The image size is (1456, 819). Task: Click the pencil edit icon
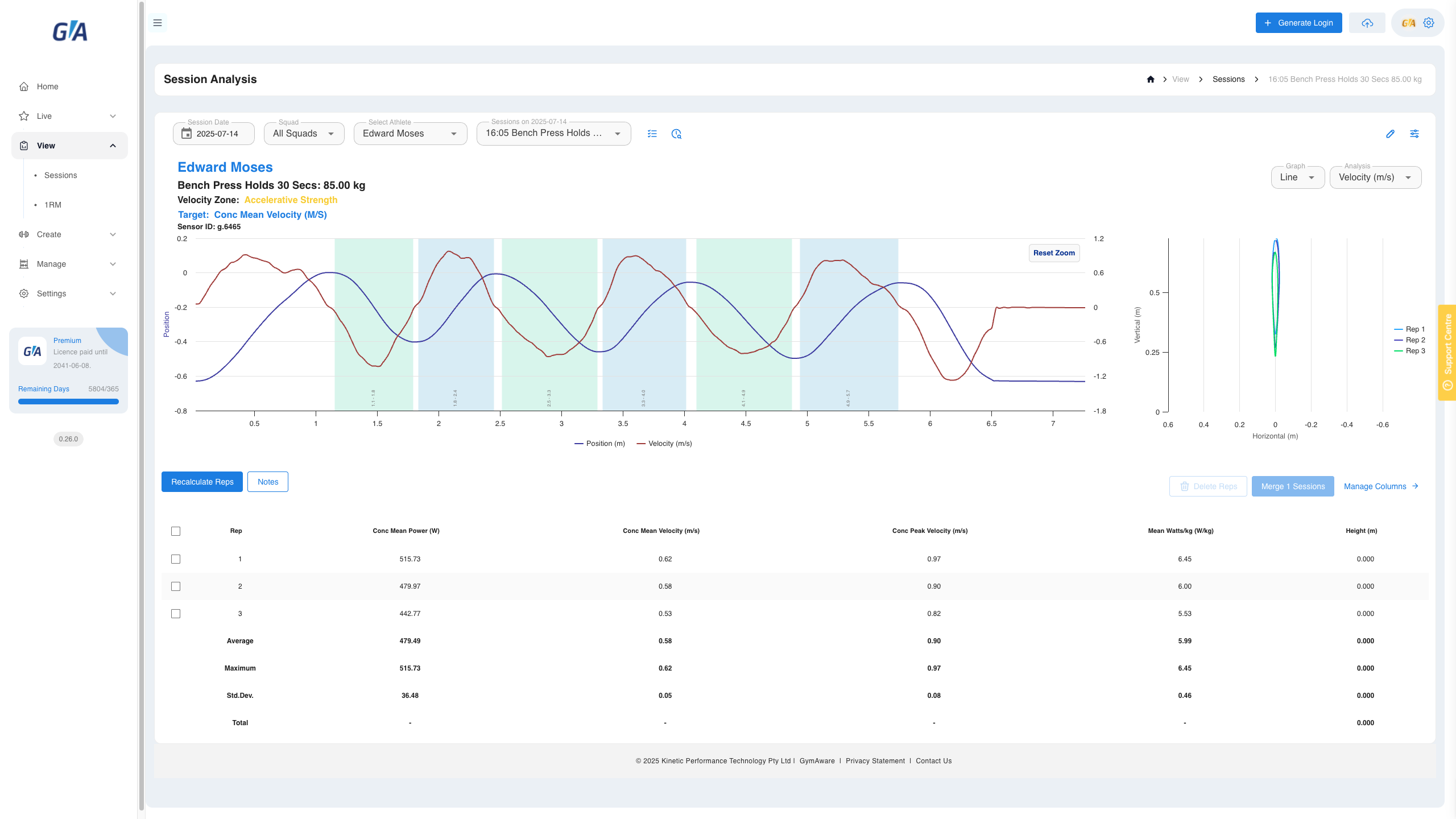[x=1390, y=134]
